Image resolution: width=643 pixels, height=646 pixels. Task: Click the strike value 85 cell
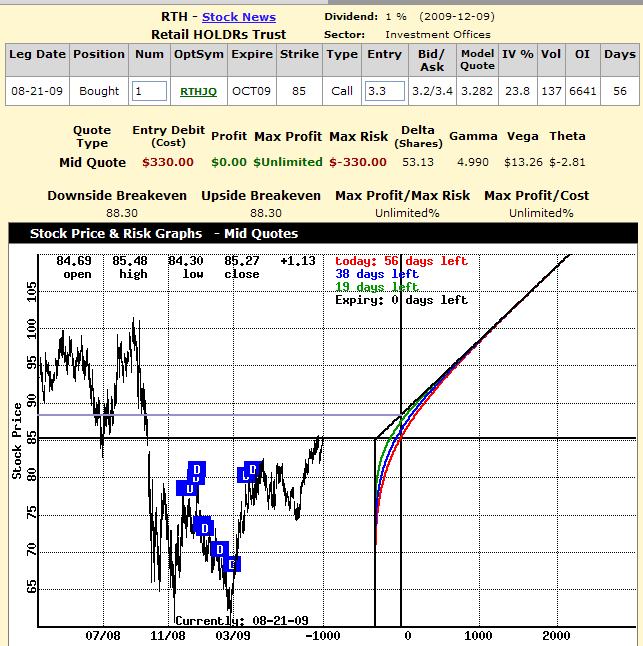(x=299, y=91)
